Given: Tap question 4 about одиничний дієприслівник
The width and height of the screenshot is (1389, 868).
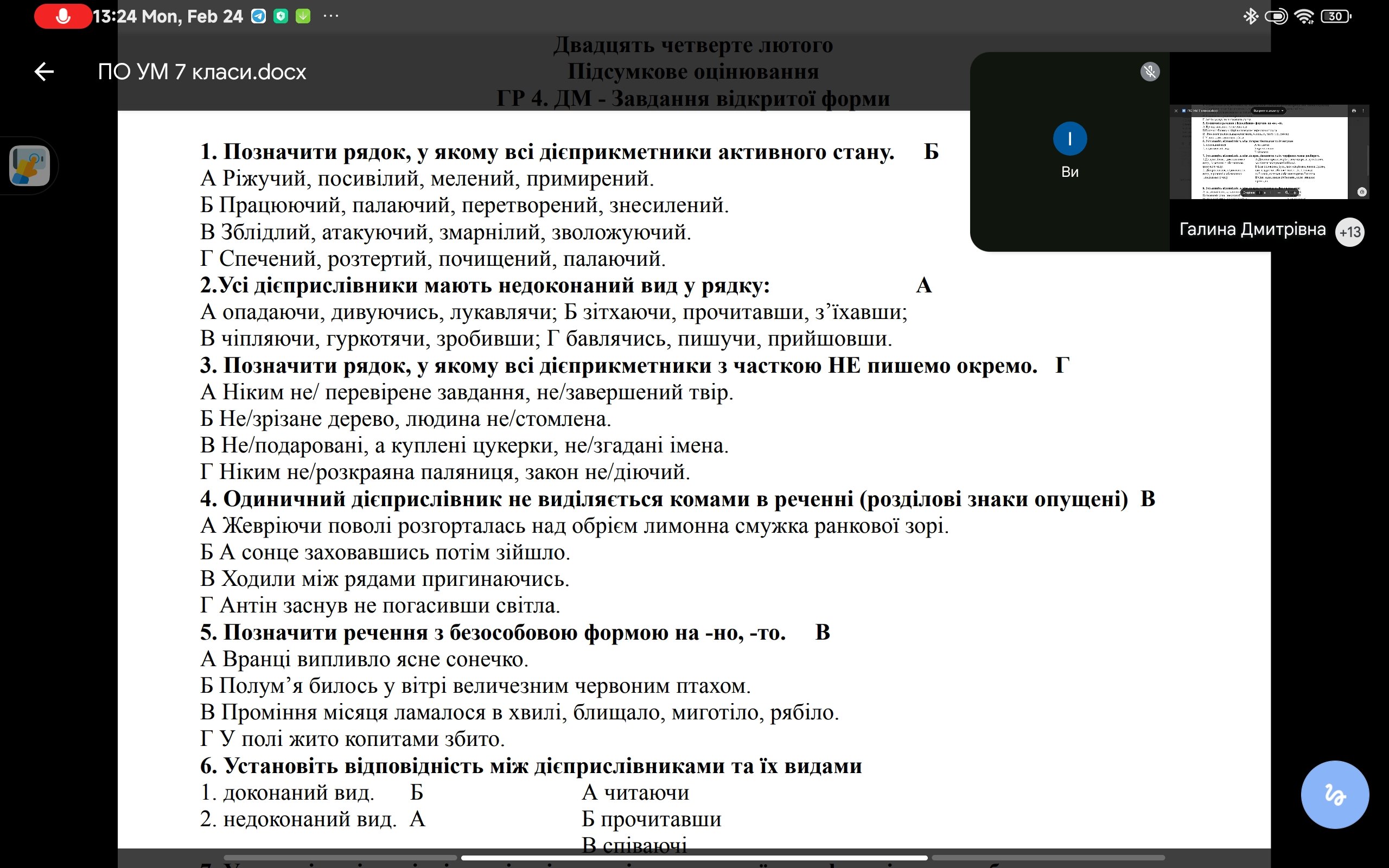Looking at the screenshot, I should (664, 499).
